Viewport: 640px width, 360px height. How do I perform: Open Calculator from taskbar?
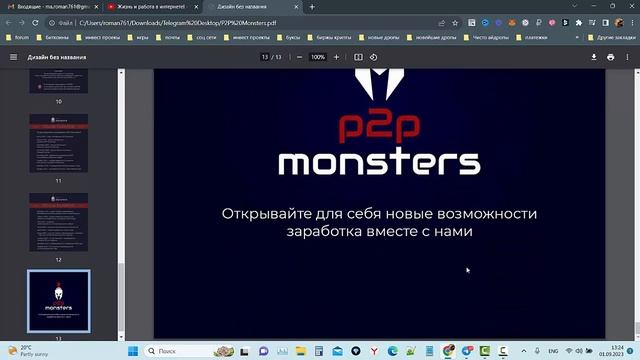click(x=319, y=351)
